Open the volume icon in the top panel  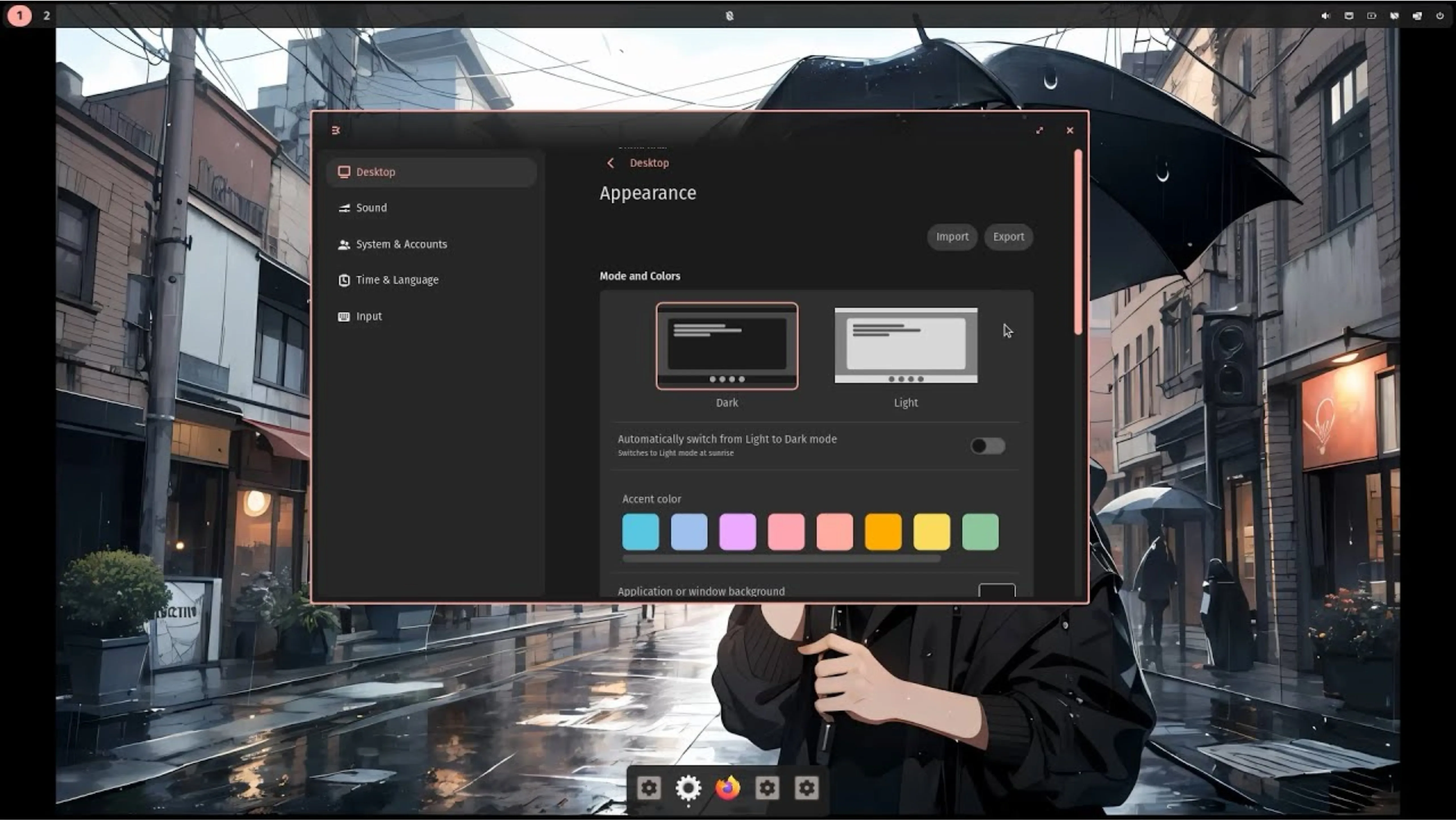[x=1325, y=15]
